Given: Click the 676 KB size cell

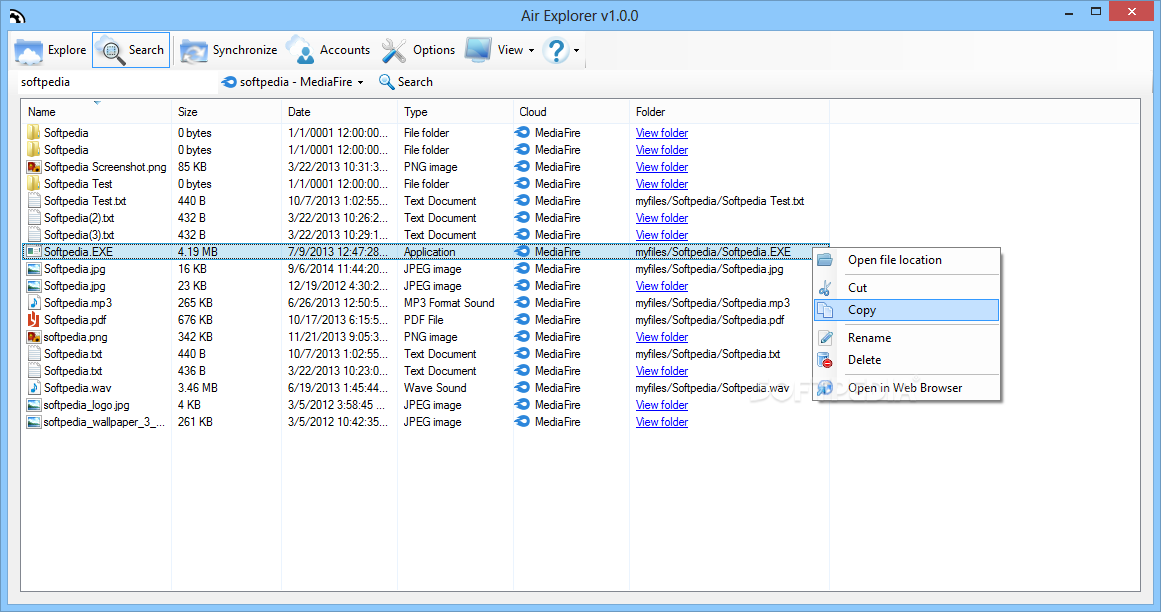Looking at the screenshot, I should tap(195, 320).
